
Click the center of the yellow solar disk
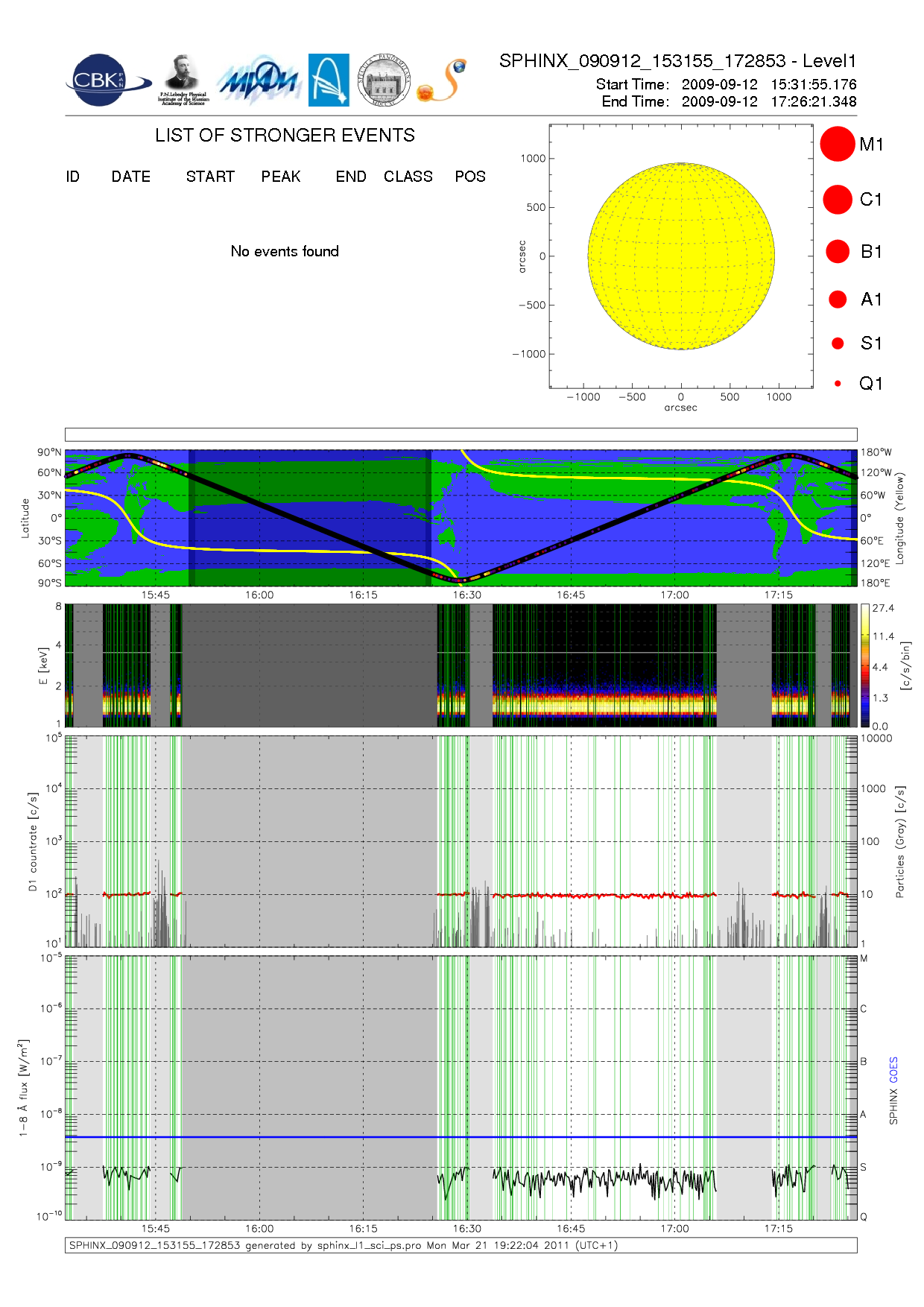(681, 256)
